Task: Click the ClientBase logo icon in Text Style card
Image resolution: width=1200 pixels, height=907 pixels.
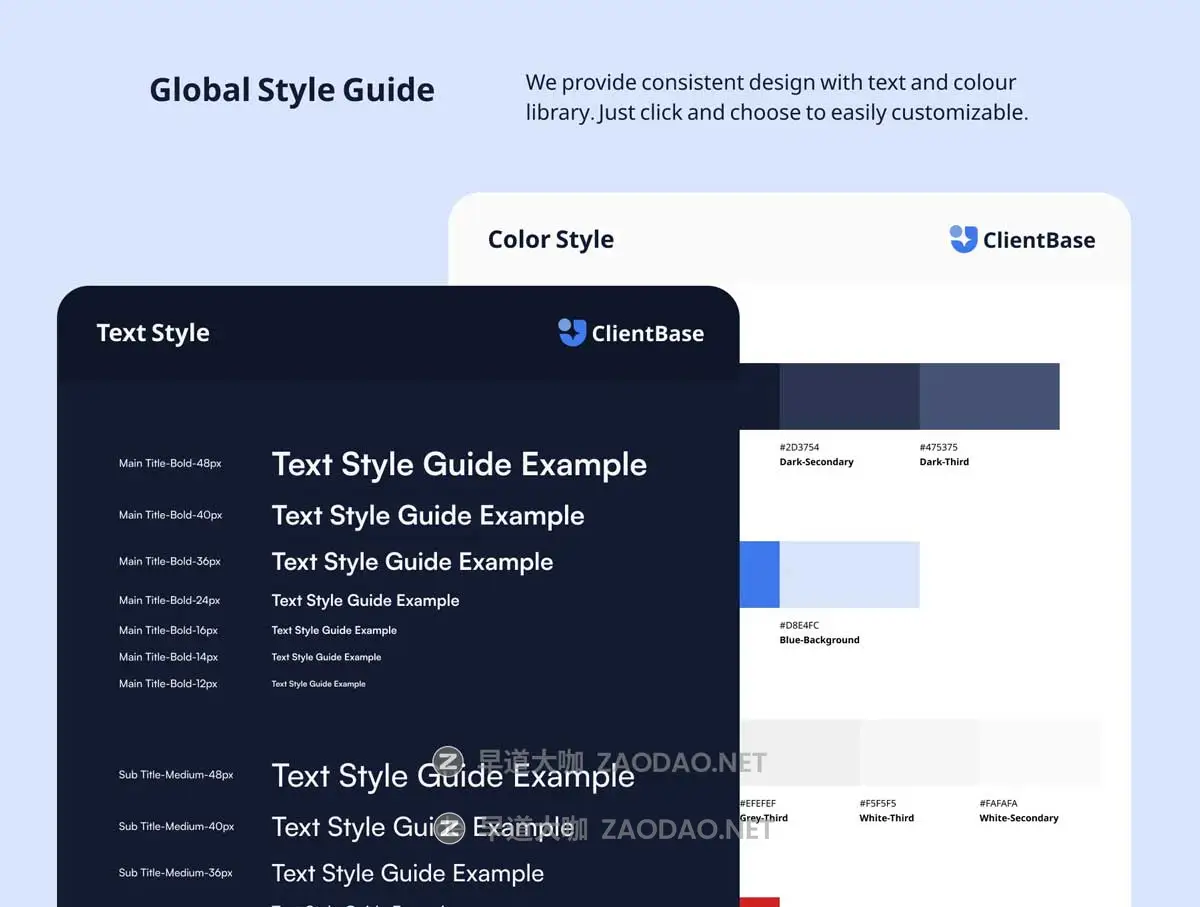Action: 572,333
